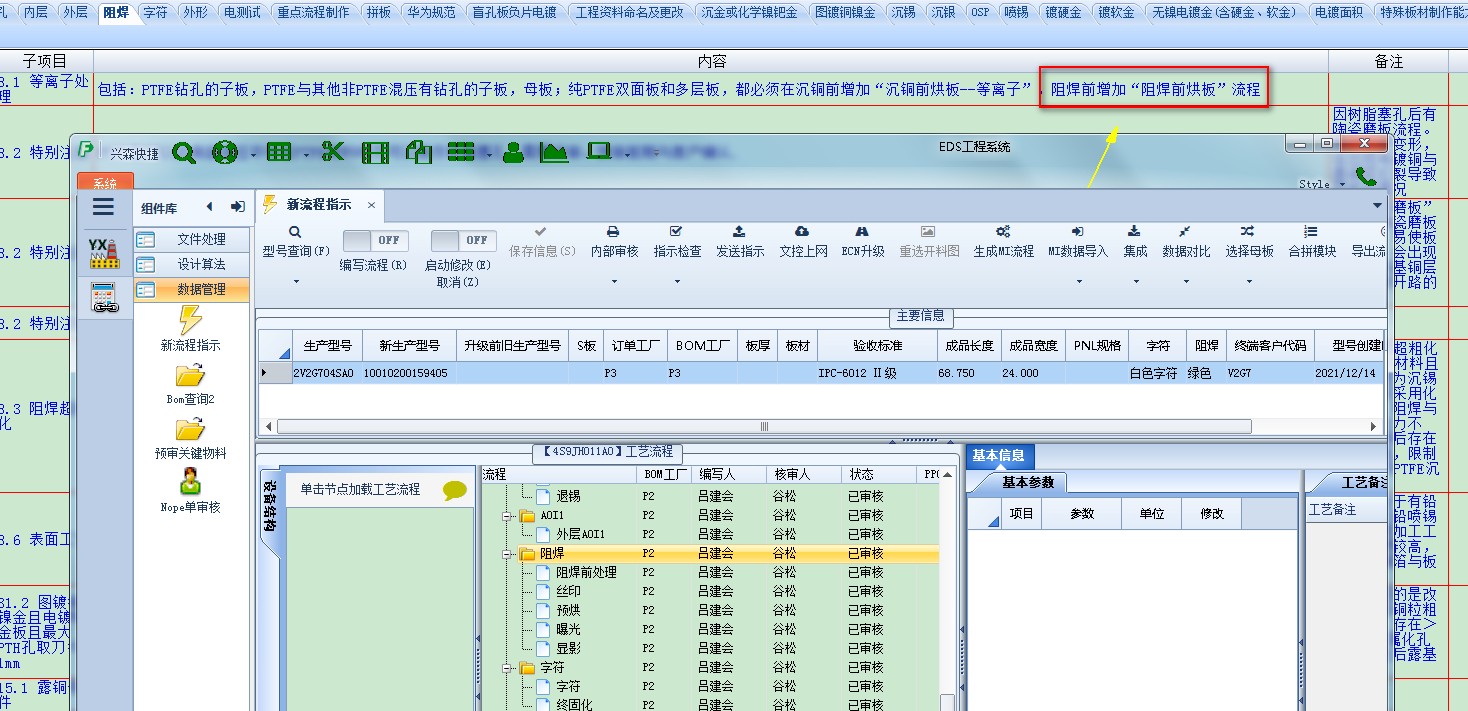1468x711 pixels.
Task: Switch to 电测试 tab in background spreadsheet
Action: pyautogui.click(x=242, y=13)
